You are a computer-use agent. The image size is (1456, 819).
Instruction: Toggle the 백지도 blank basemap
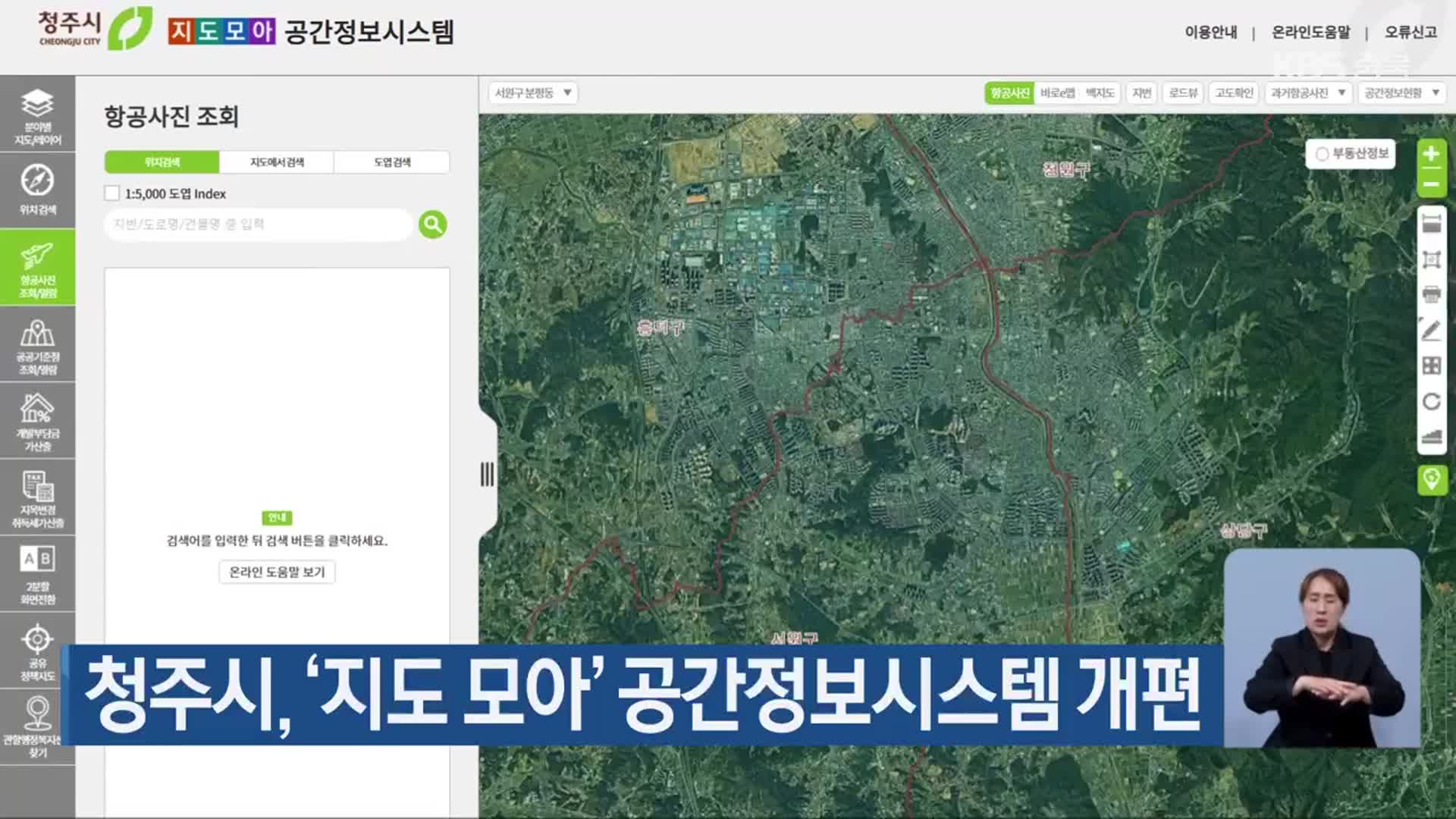pyautogui.click(x=1100, y=93)
